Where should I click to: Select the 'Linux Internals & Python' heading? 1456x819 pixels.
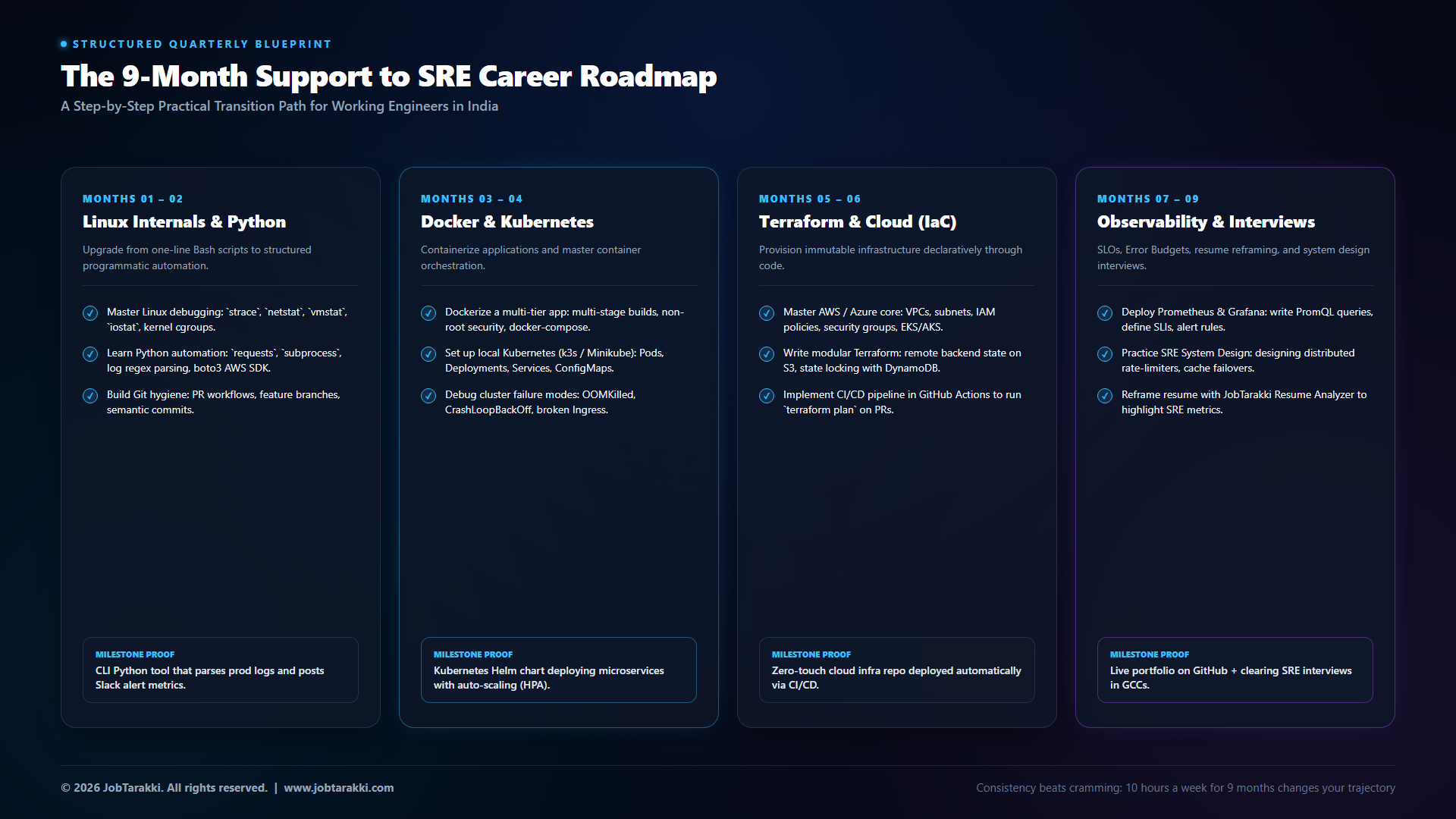[184, 222]
